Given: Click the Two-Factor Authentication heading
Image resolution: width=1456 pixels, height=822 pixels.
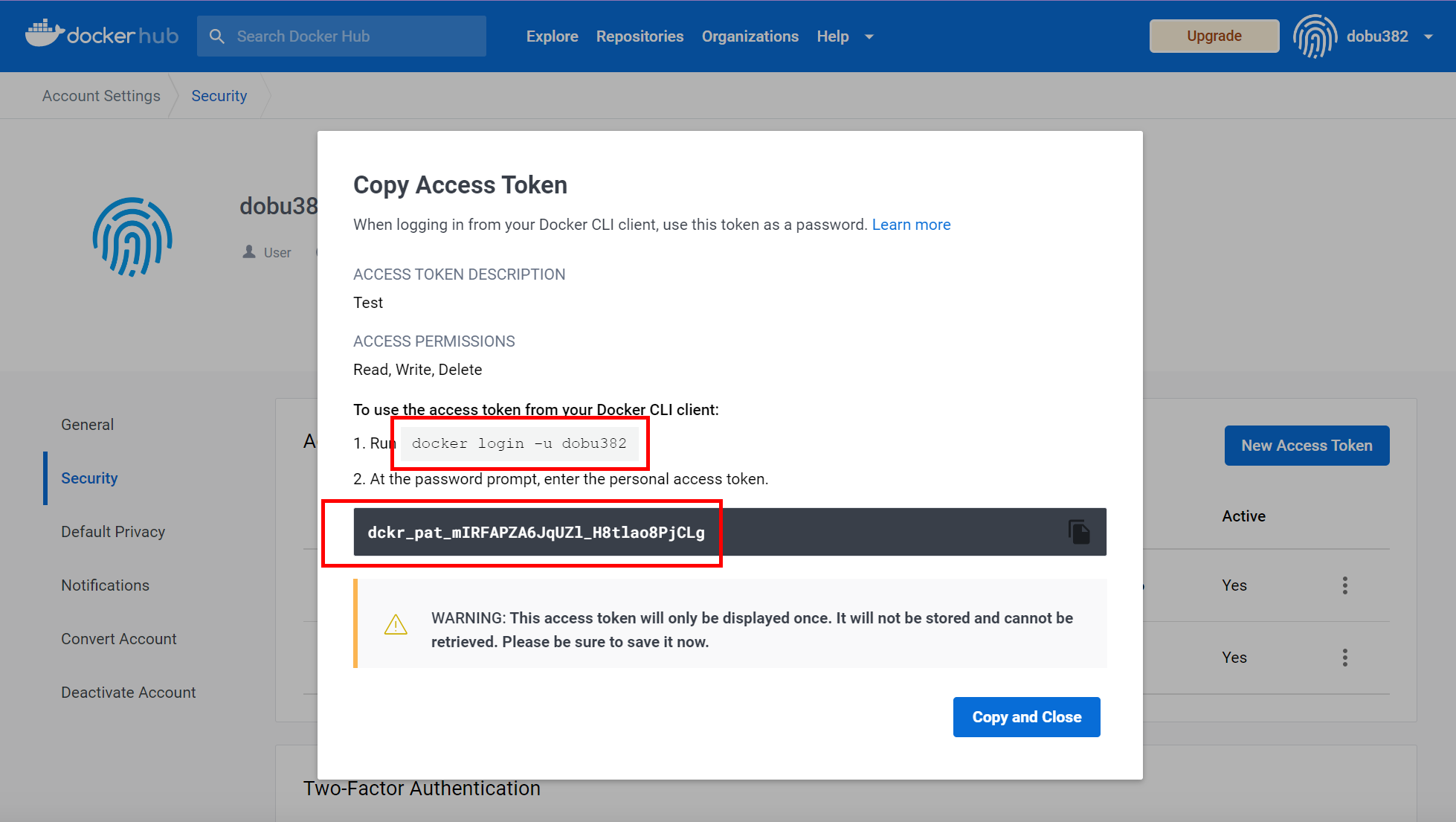Looking at the screenshot, I should tap(422, 788).
